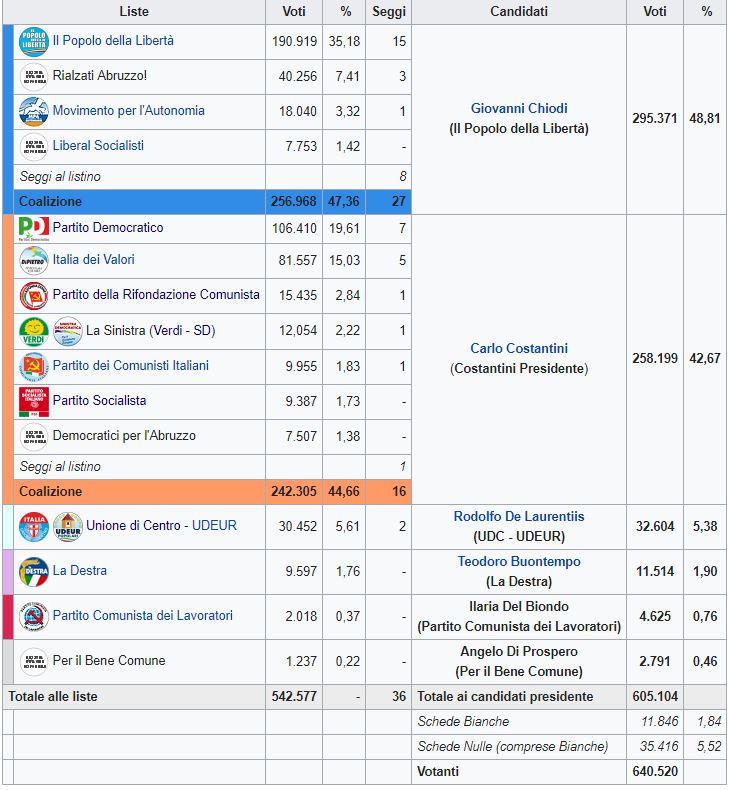Open the Movimento per l'Autonomia logo image
Screen dimensions: 729x790
[34, 111]
